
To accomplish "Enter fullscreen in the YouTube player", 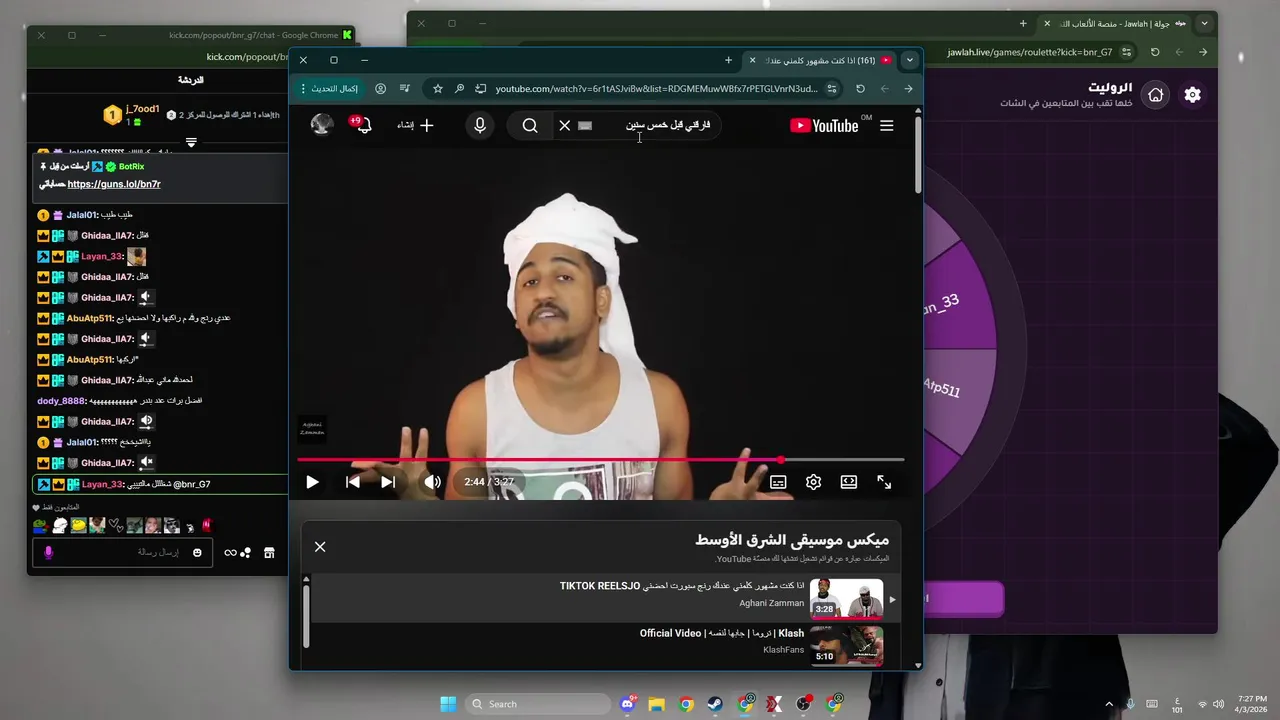I will coord(884,482).
